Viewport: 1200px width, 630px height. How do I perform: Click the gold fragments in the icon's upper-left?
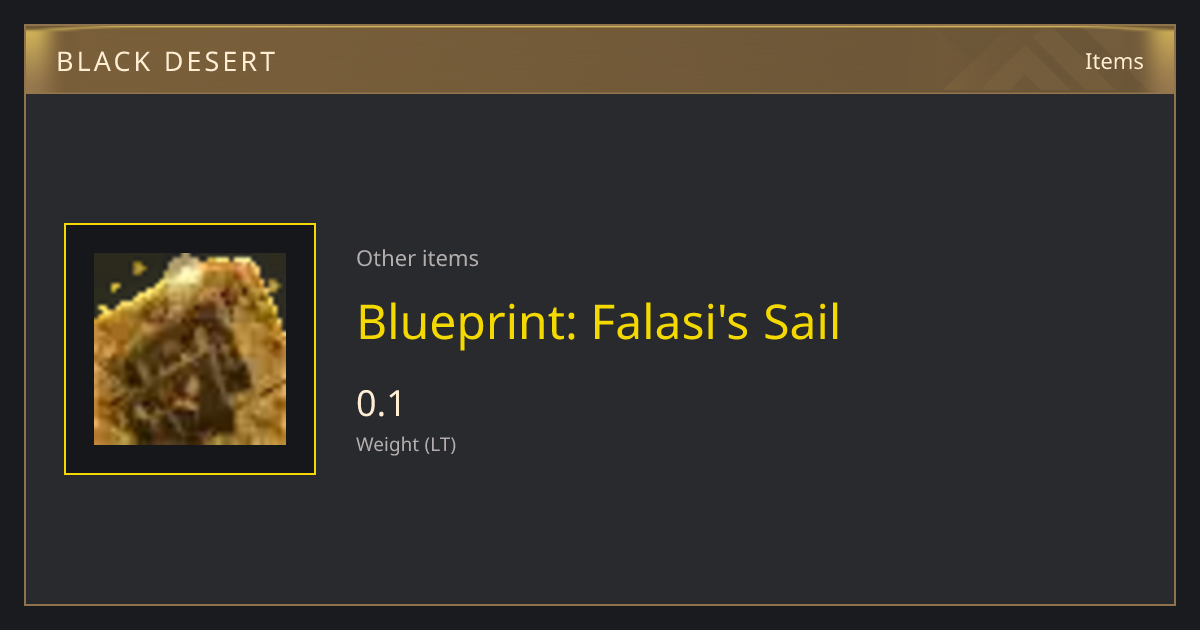coord(128,276)
